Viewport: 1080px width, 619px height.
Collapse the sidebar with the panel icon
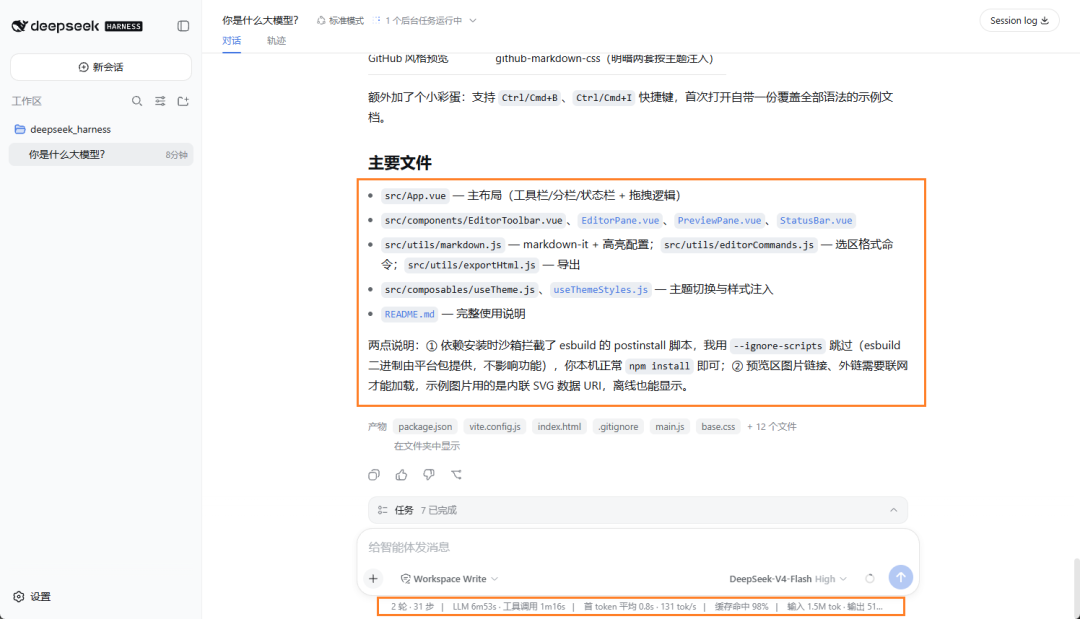(183, 26)
